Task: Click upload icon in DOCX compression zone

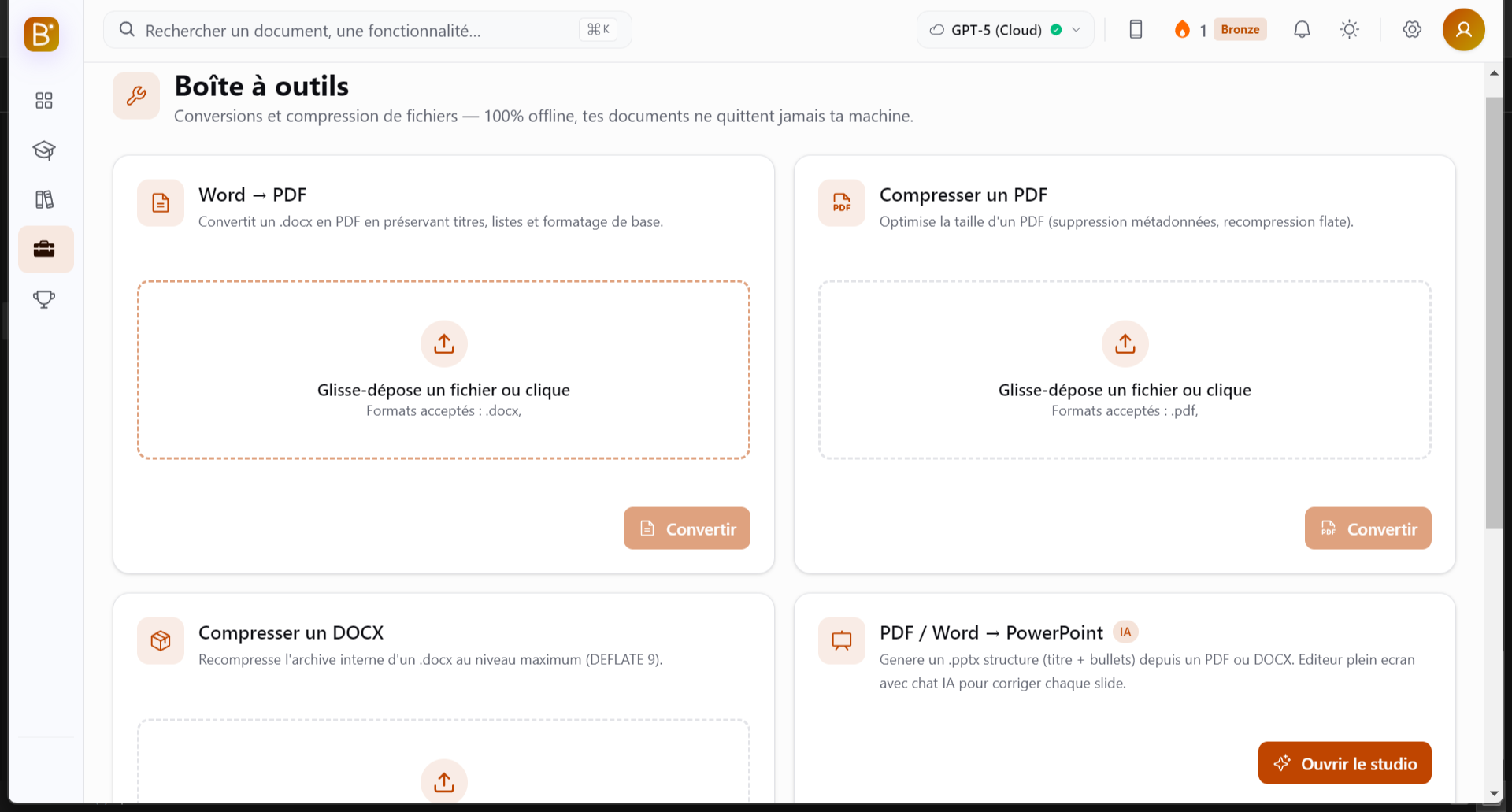Action: point(444,781)
